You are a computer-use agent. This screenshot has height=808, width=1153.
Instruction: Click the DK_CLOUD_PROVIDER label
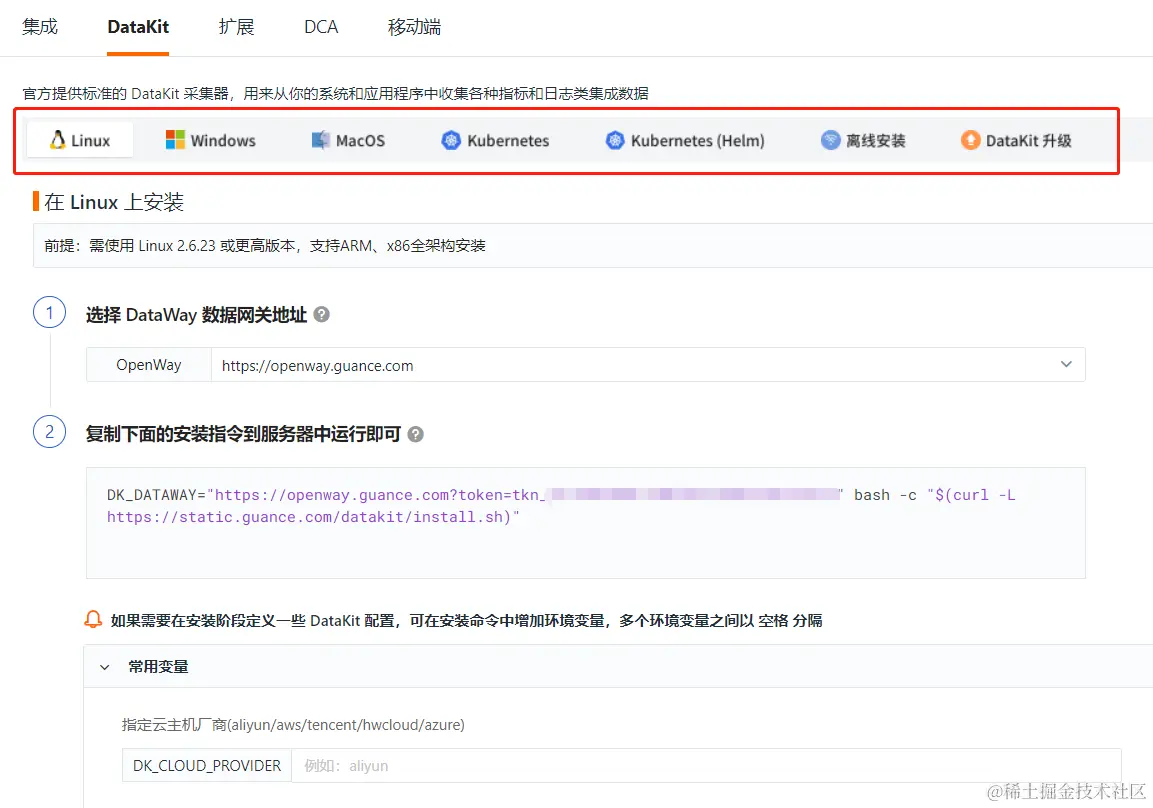pyautogui.click(x=207, y=765)
